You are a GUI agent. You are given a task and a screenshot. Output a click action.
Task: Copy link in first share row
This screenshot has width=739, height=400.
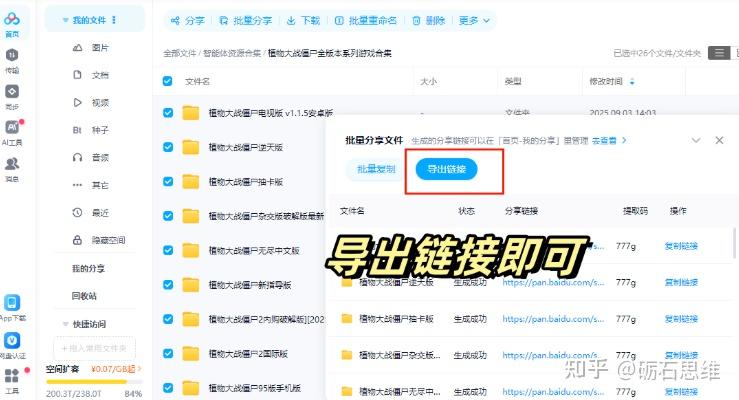[x=681, y=246]
